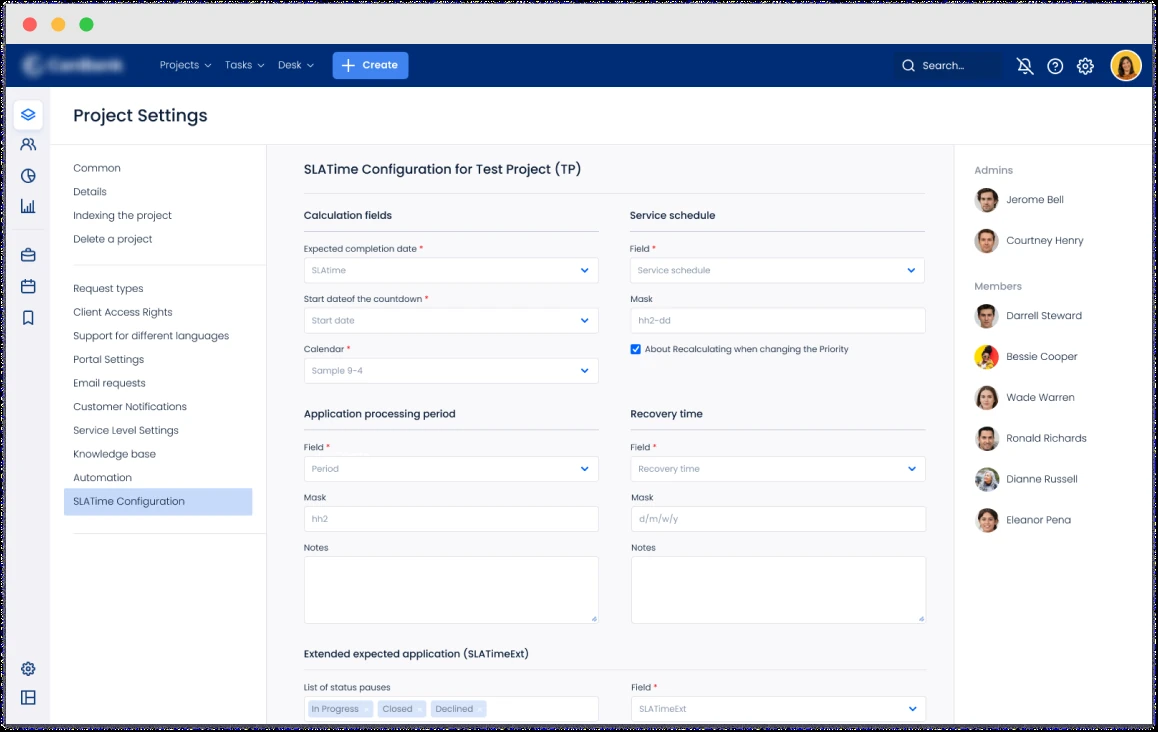Viewport: 1158px width, 732px height.
Task: Open the user profile avatar in the top bar
Action: click(1126, 66)
